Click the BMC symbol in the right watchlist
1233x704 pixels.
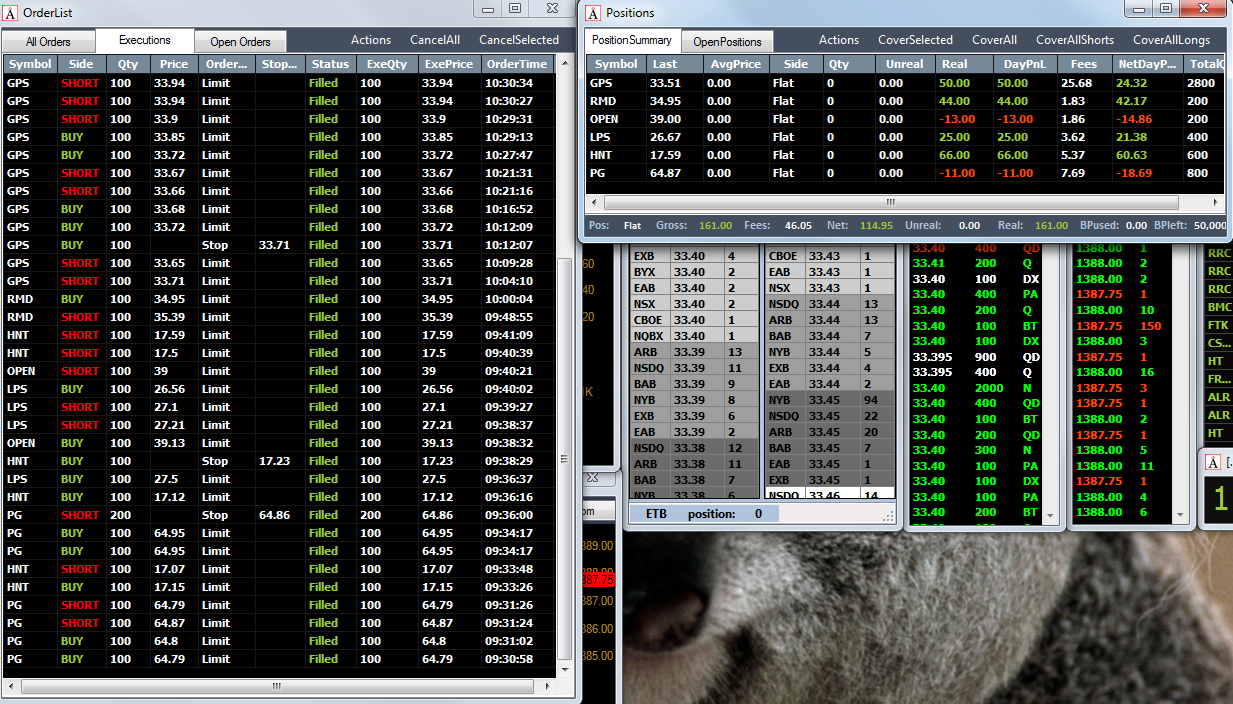1219,307
